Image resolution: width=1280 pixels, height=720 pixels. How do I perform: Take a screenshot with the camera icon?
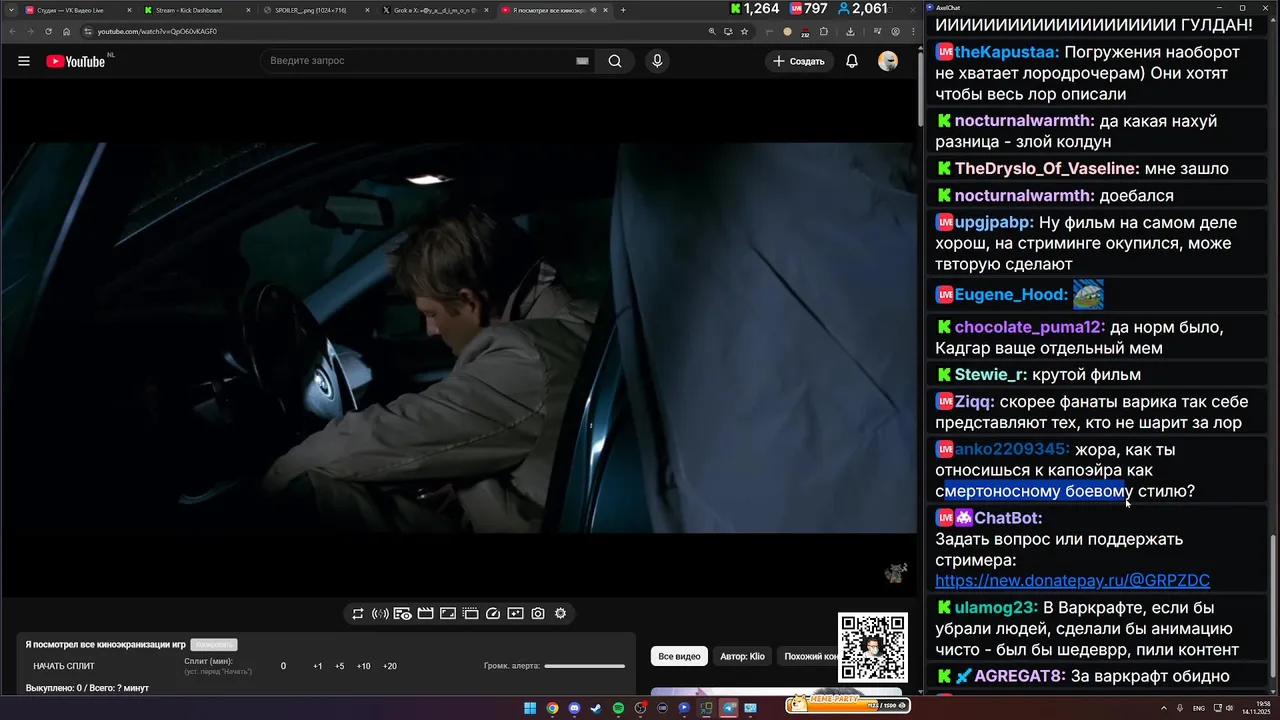[538, 614]
